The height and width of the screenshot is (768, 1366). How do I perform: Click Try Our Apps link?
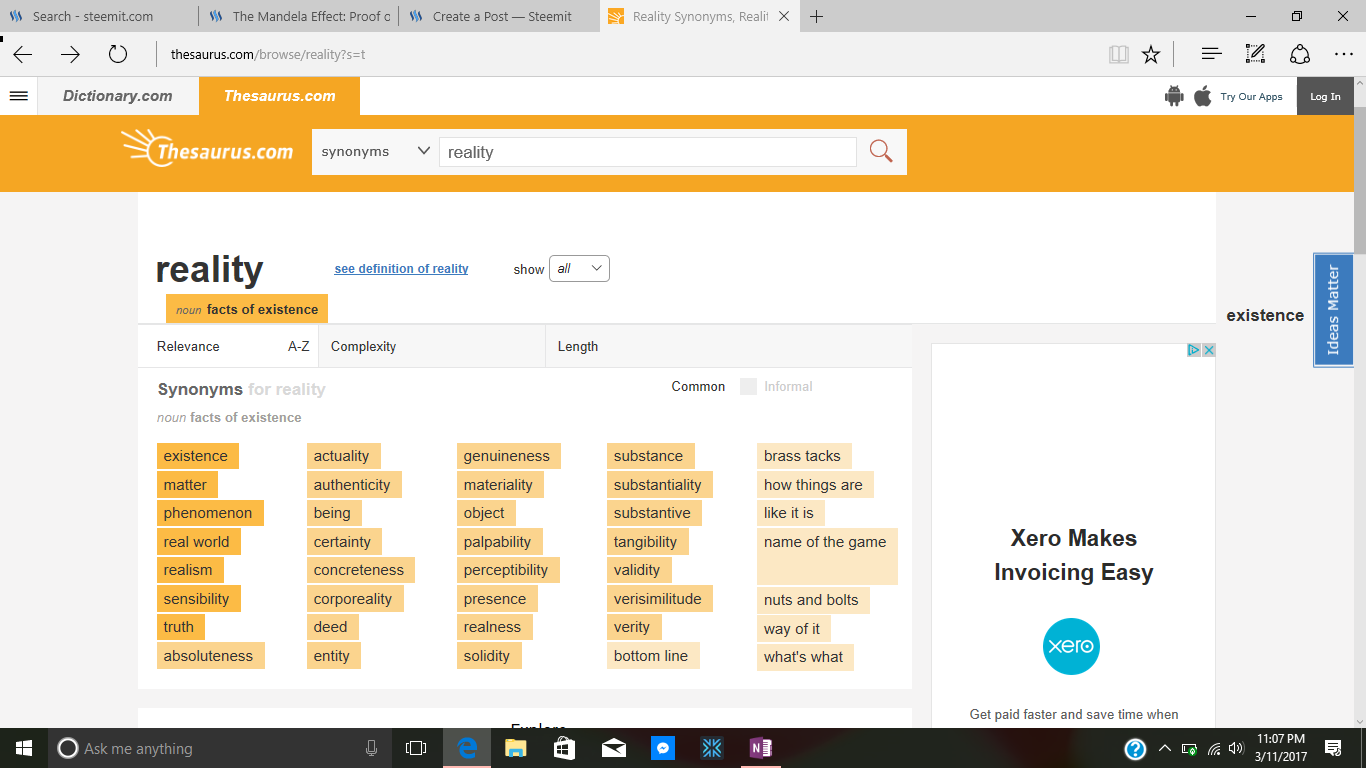[1251, 97]
